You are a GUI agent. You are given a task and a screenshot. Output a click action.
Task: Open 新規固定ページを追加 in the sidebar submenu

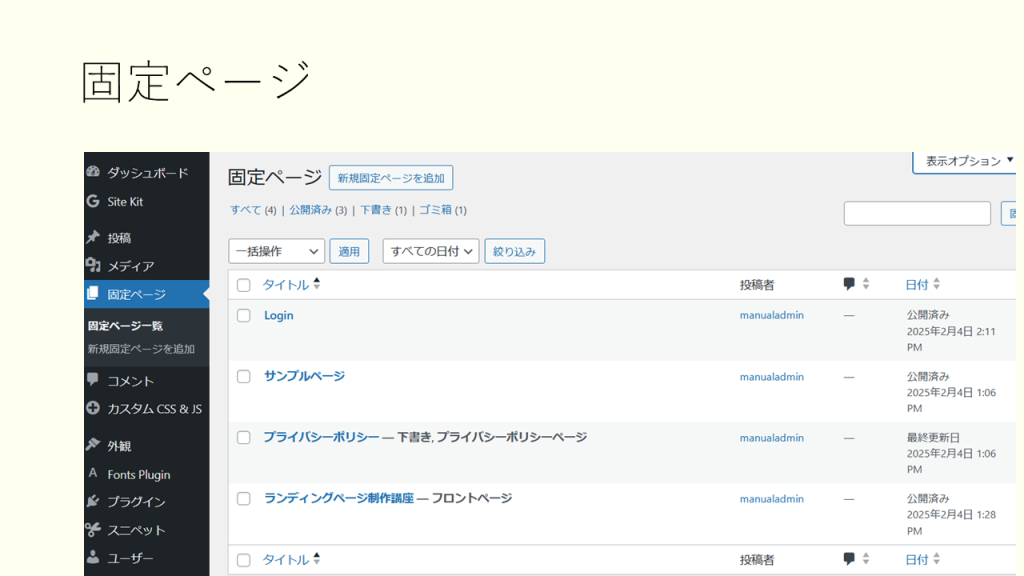pos(141,349)
